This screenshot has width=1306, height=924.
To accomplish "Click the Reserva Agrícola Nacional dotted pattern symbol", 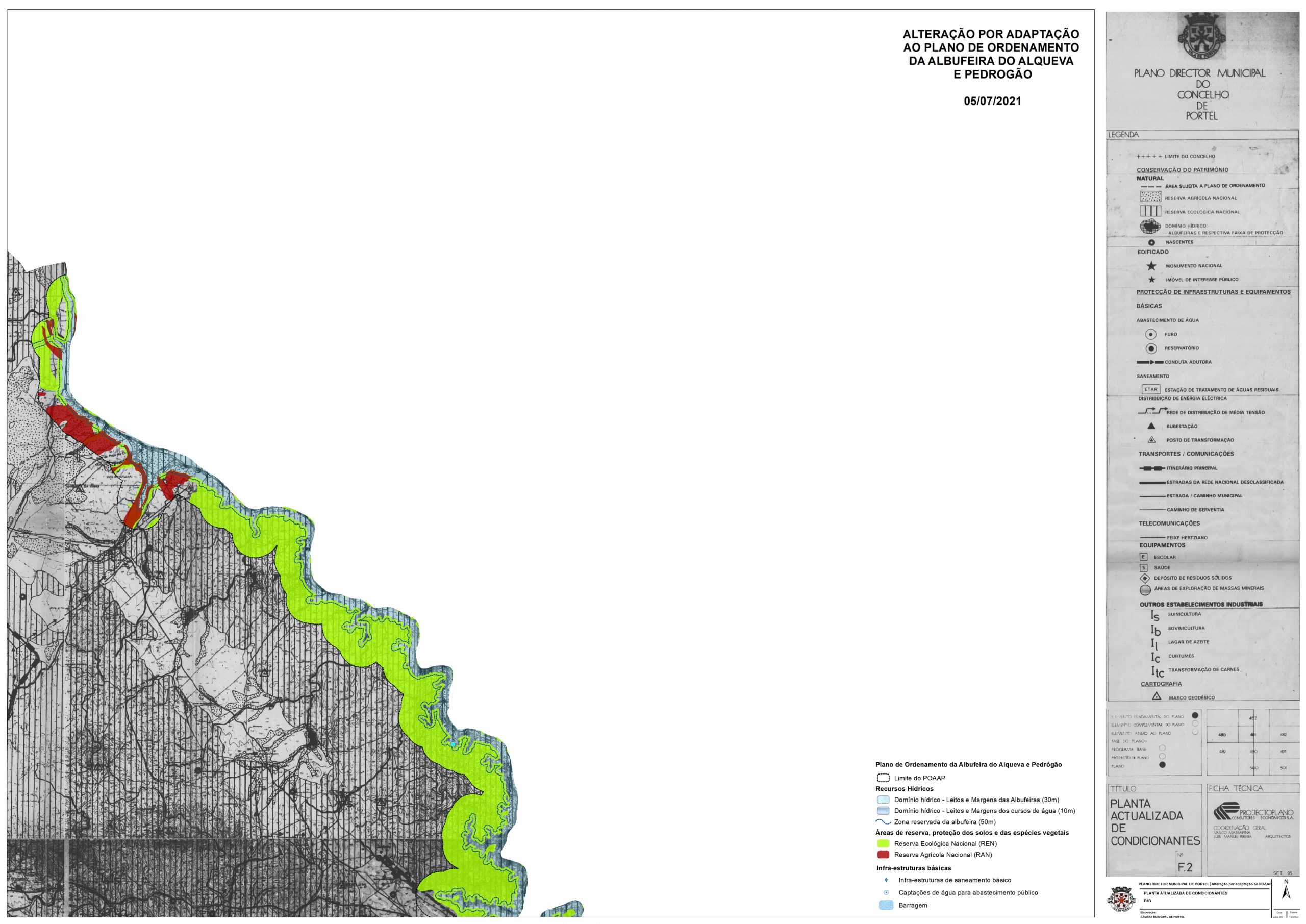I will click(x=1151, y=197).
